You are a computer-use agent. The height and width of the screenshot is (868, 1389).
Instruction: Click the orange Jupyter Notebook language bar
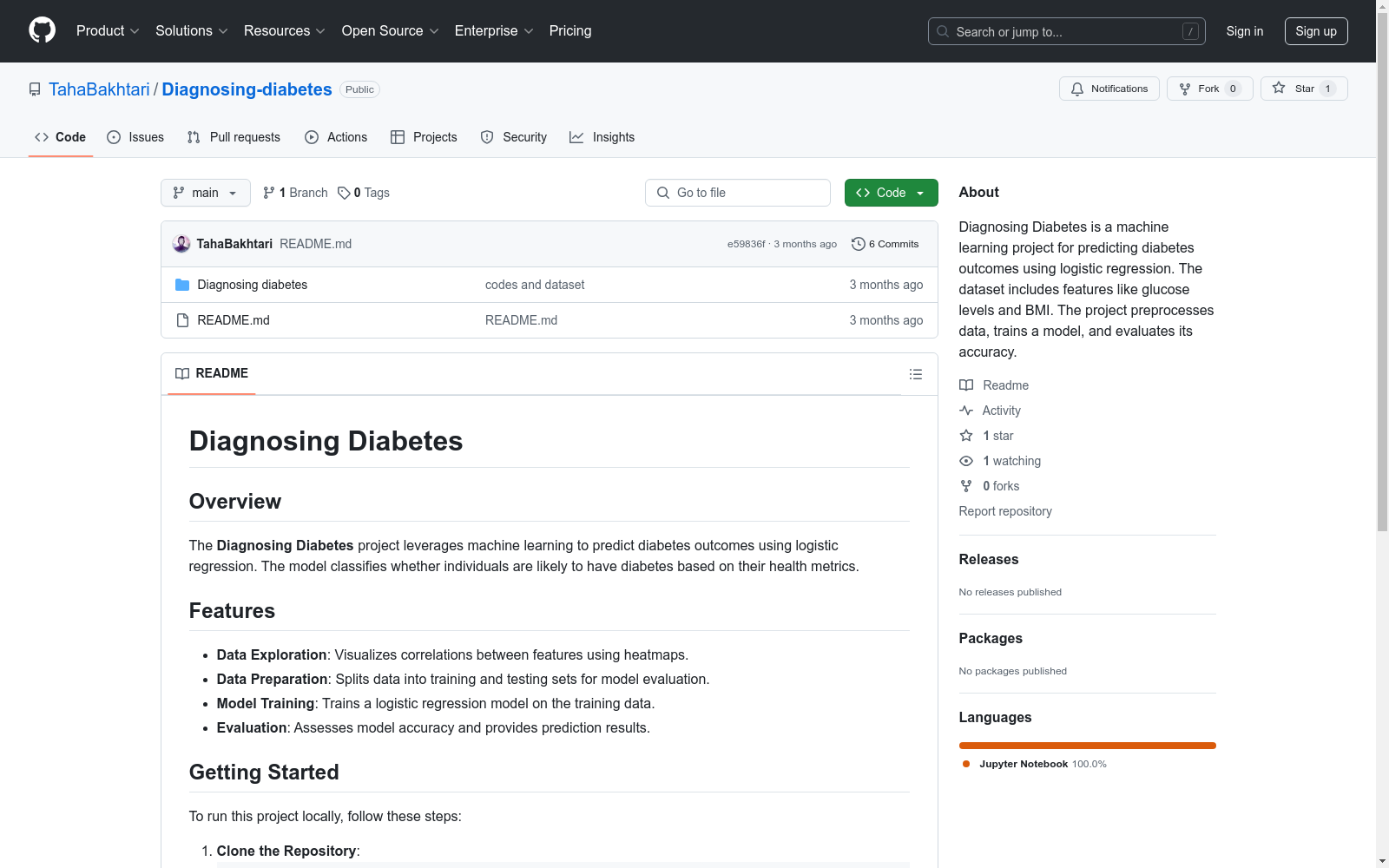1087,746
